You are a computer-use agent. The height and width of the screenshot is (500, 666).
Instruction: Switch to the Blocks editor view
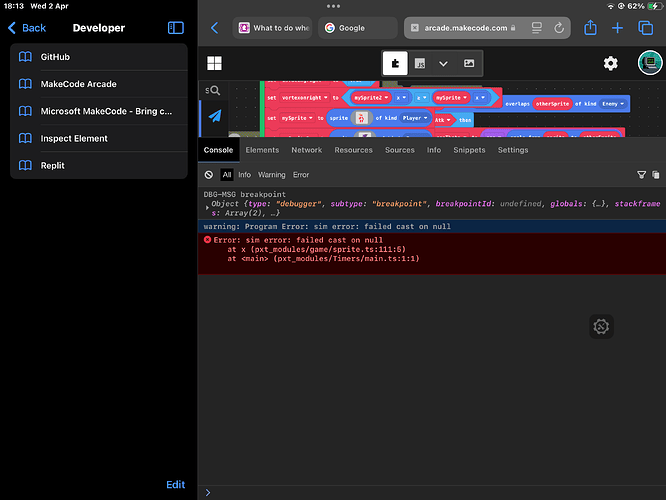(x=395, y=63)
